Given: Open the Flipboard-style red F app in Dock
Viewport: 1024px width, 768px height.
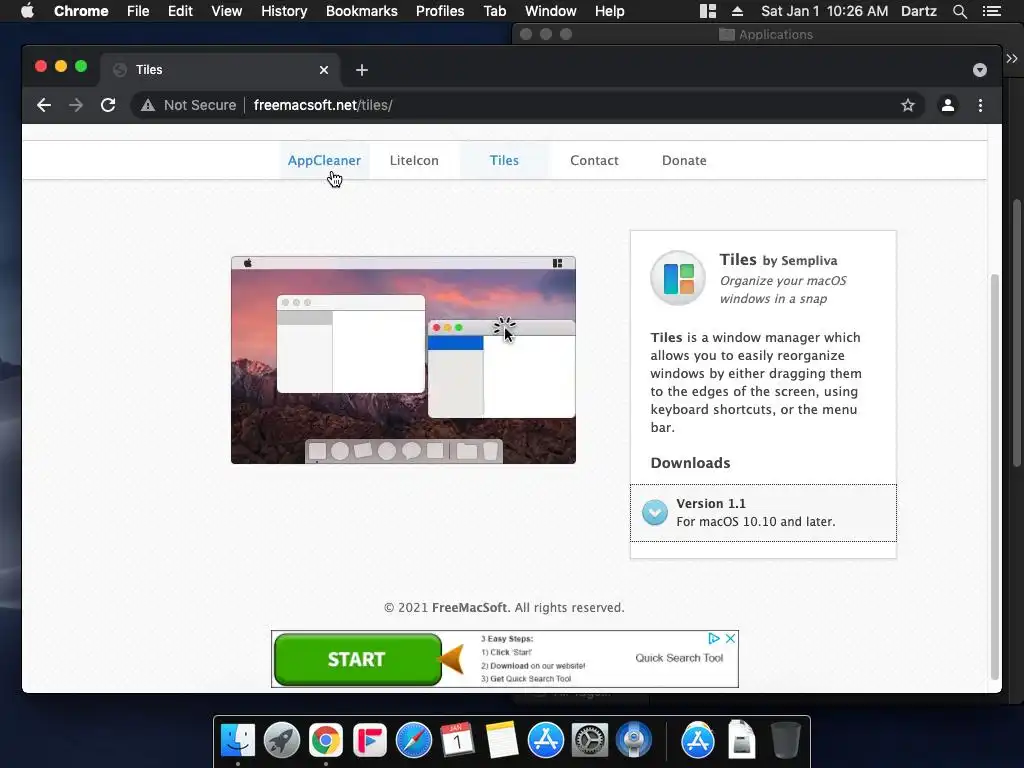Looking at the screenshot, I should coord(370,740).
